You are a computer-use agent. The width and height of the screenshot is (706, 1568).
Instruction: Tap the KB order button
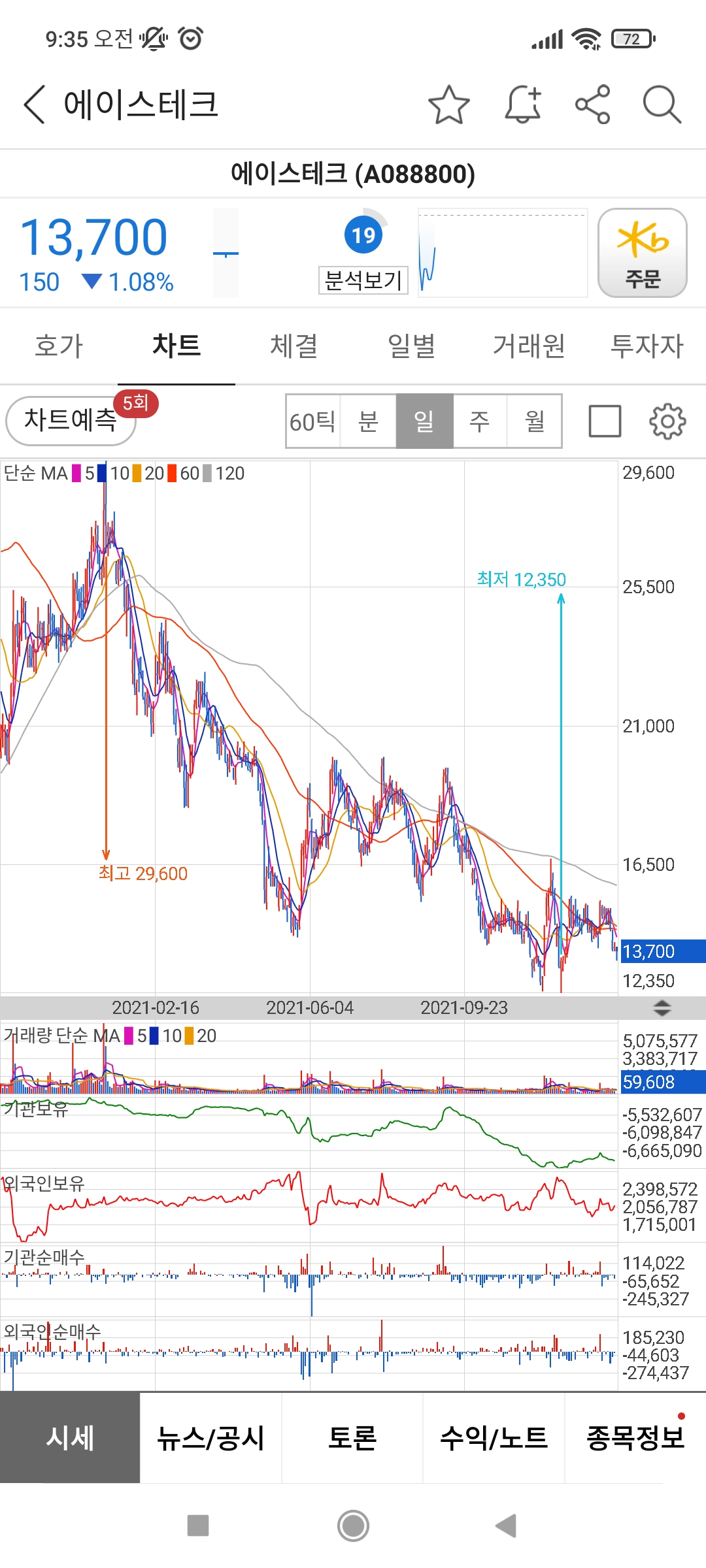point(643,253)
